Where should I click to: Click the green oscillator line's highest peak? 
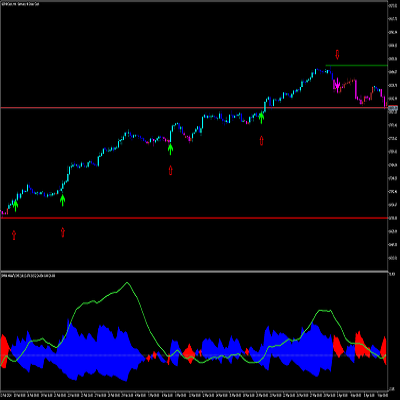[127, 283]
